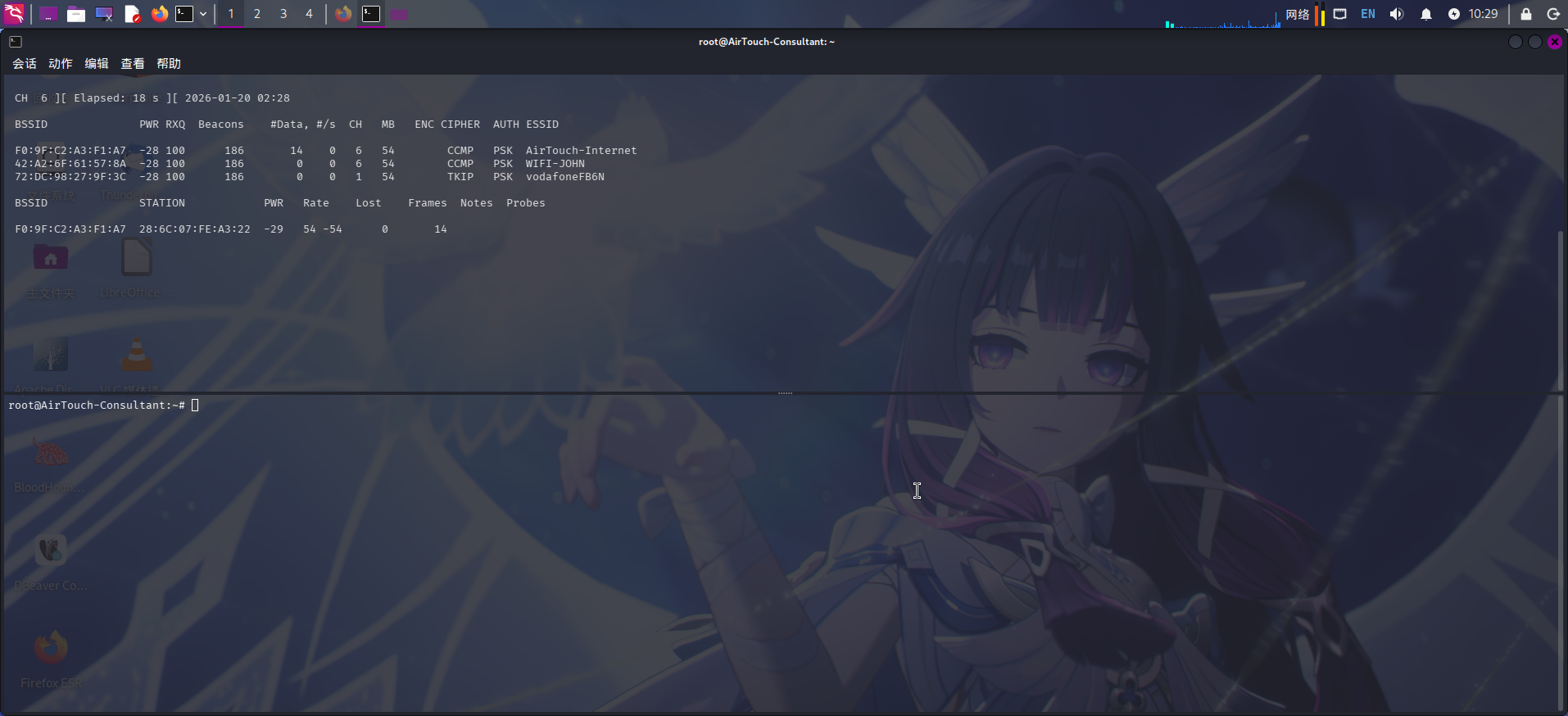Click the log out arrow icon
1568x716 pixels.
tap(1553, 14)
